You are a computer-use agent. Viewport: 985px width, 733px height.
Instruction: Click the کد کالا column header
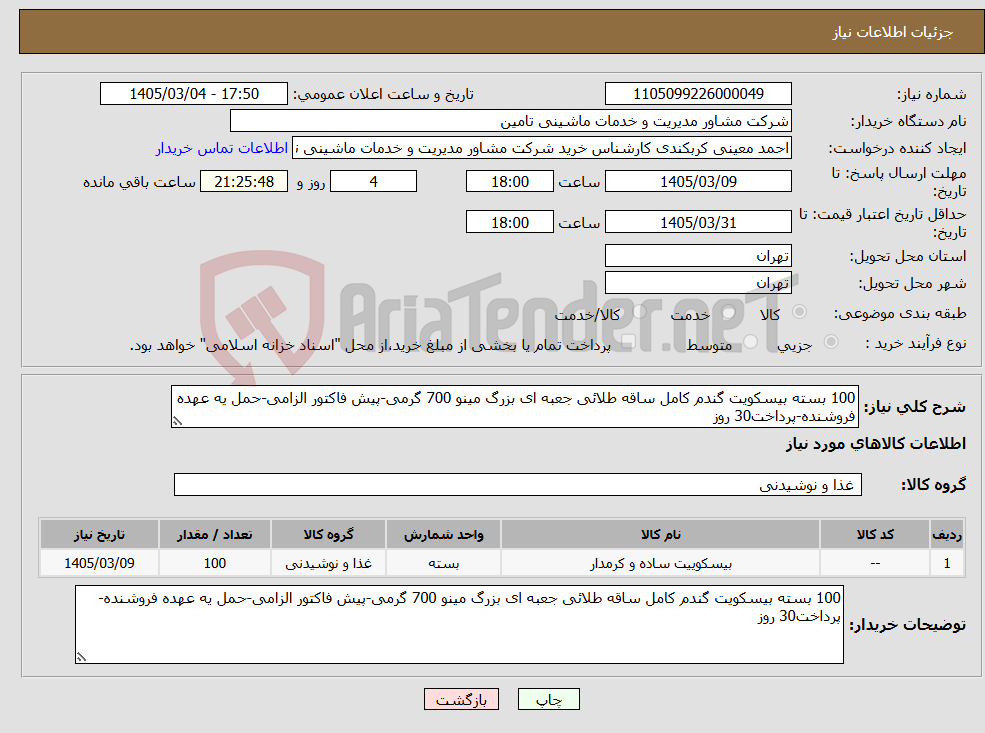[875, 535]
